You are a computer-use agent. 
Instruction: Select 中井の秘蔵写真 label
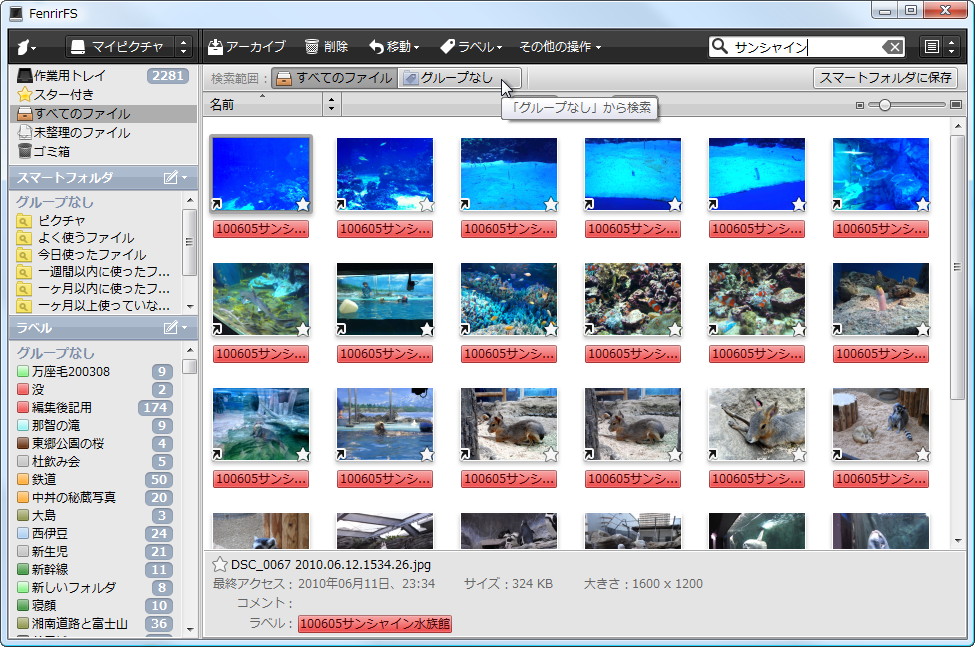(95, 498)
